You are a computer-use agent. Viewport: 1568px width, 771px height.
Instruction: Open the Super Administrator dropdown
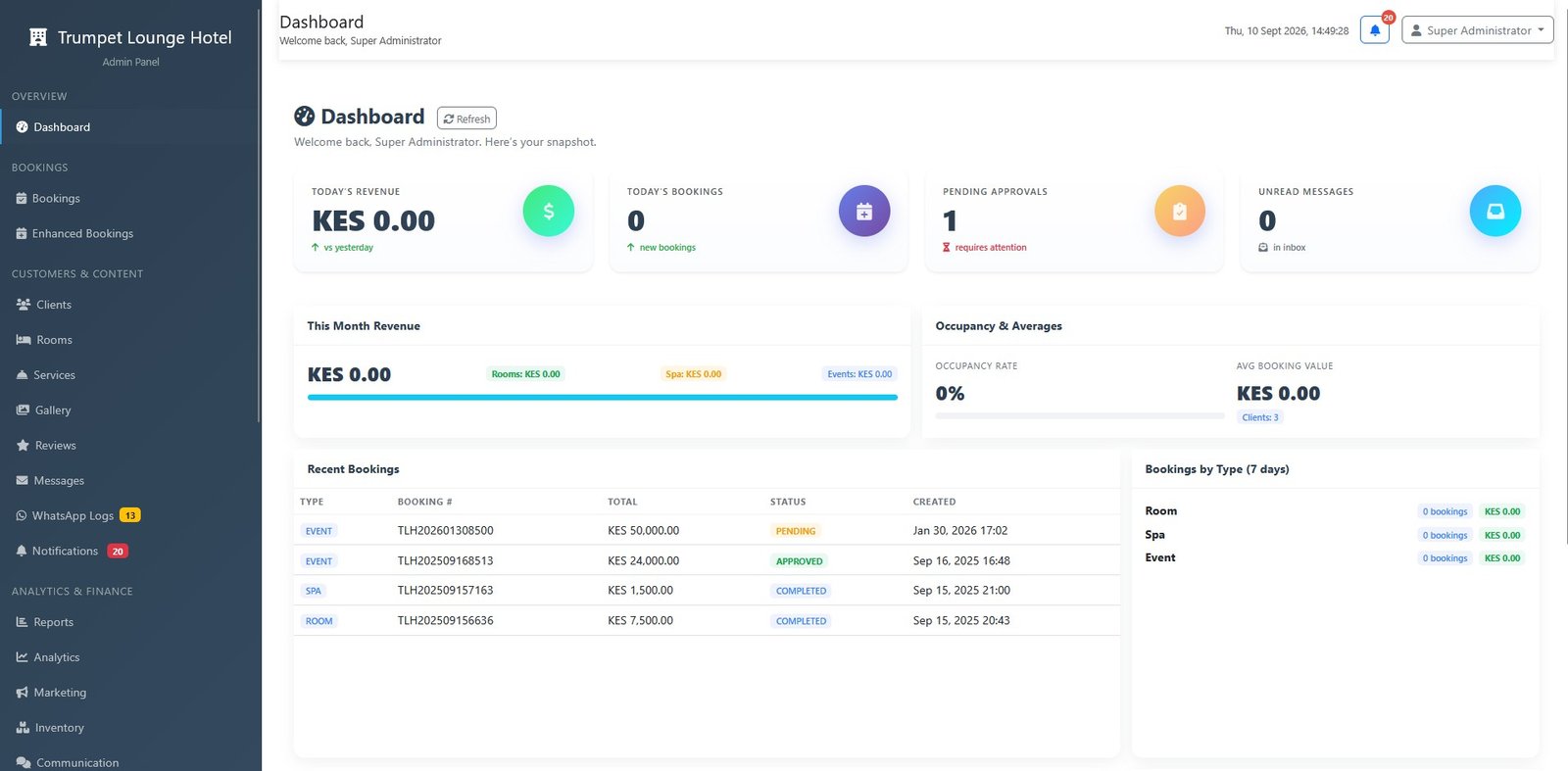point(1478,30)
